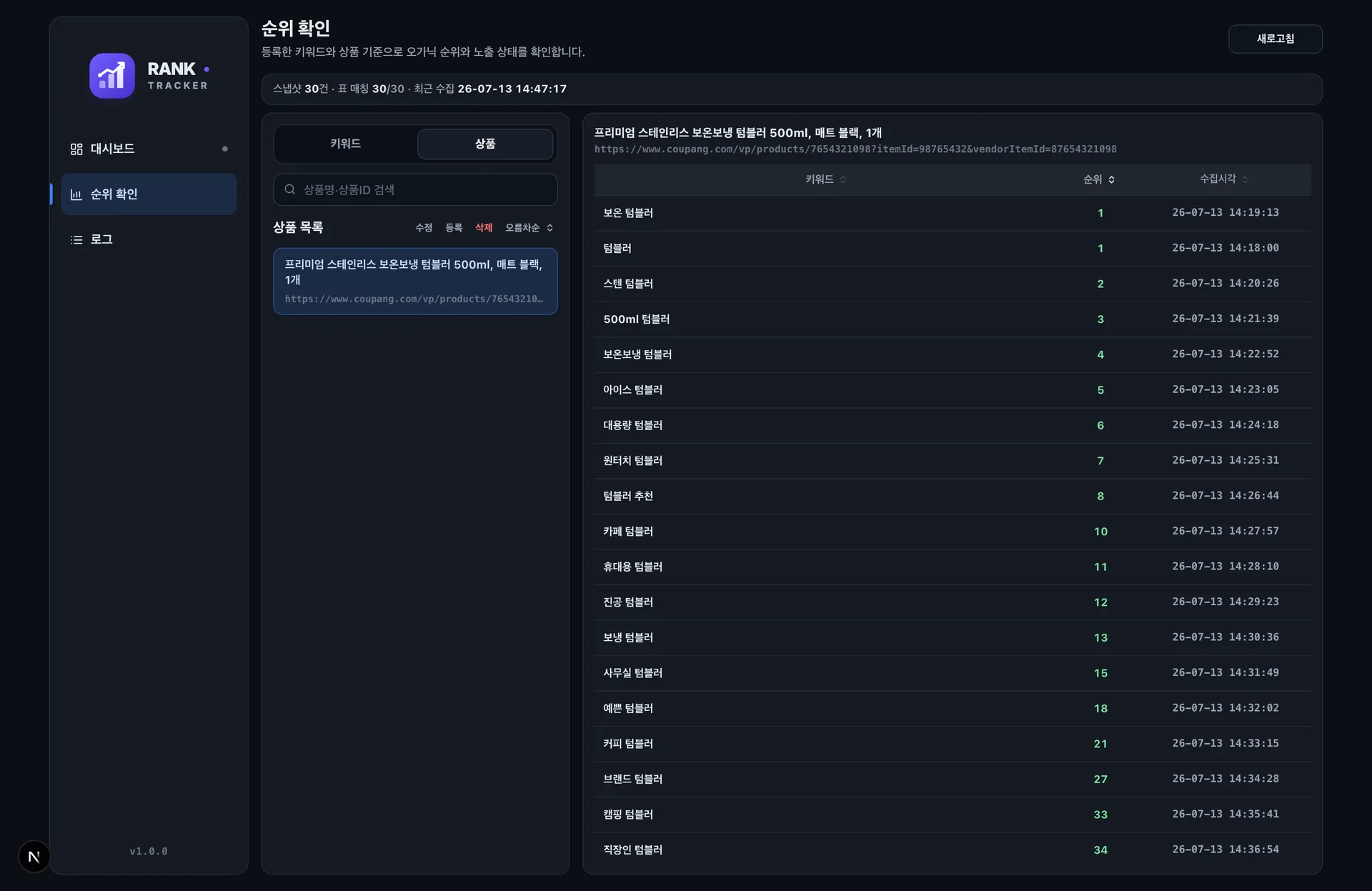The image size is (1372, 891).
Task: Open the 오름차순 sort dropdown
Action: [529, 227]
